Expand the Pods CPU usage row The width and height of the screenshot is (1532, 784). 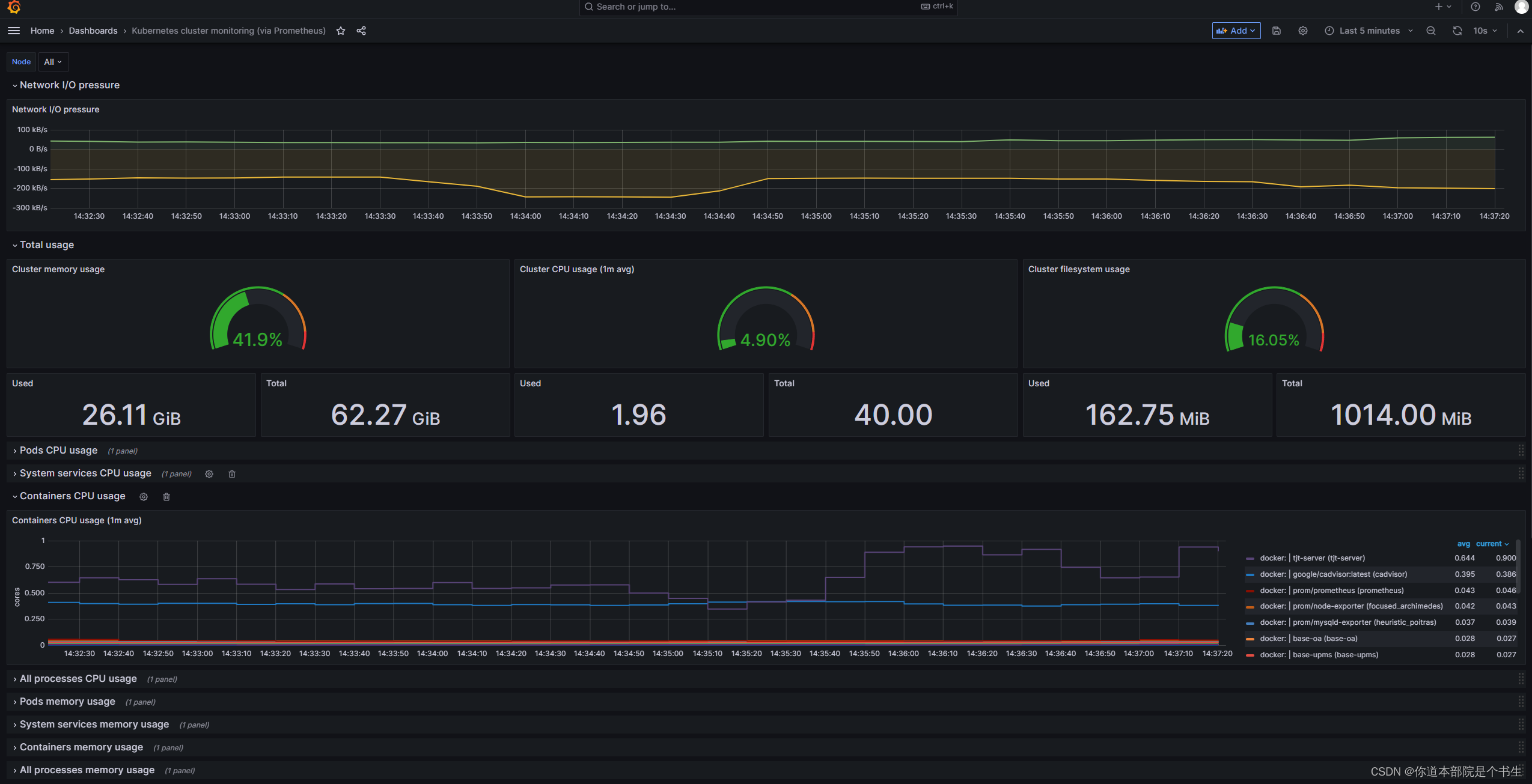point(58,451)
